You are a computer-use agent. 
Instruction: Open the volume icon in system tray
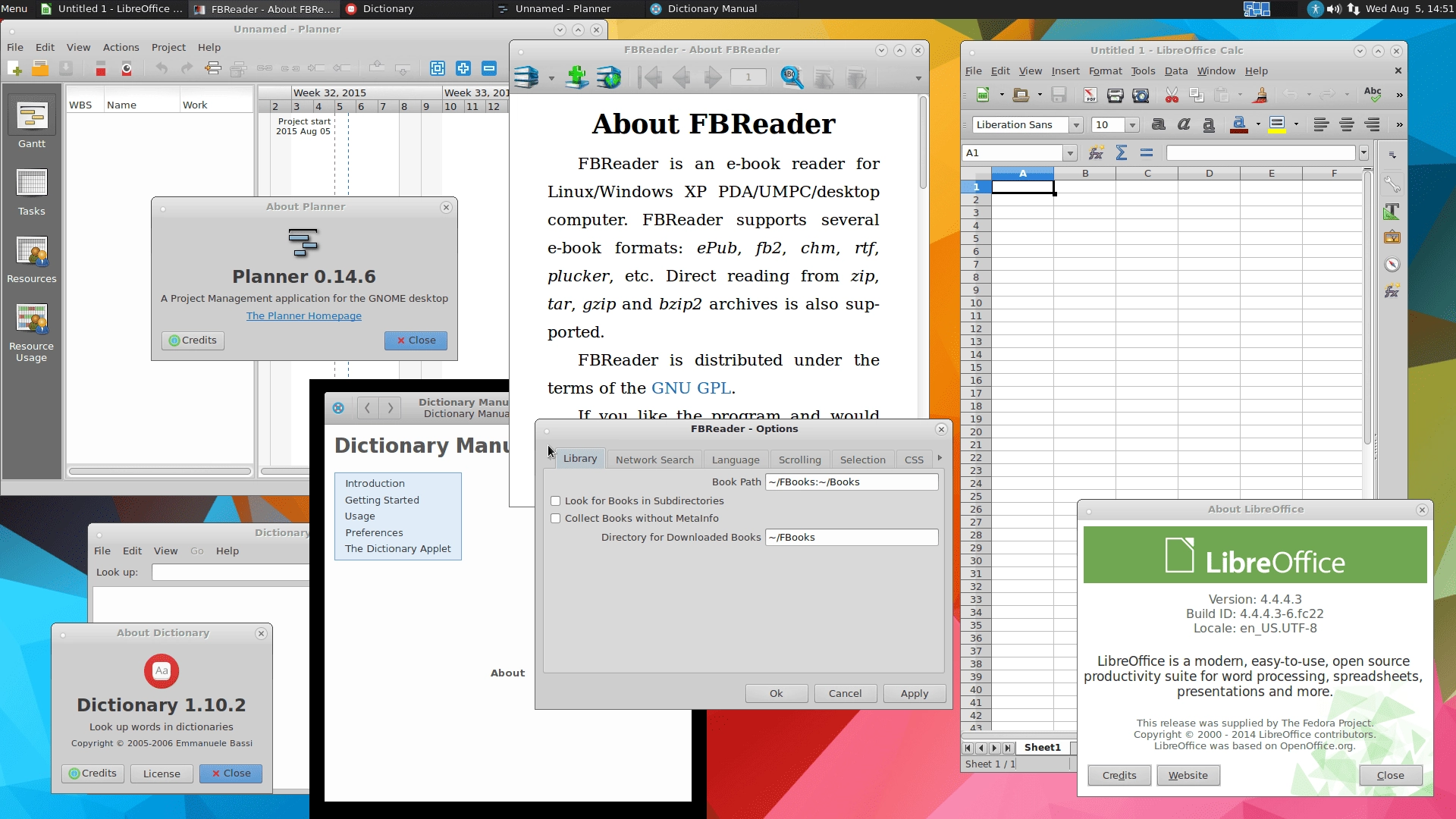coord(1334,9)
